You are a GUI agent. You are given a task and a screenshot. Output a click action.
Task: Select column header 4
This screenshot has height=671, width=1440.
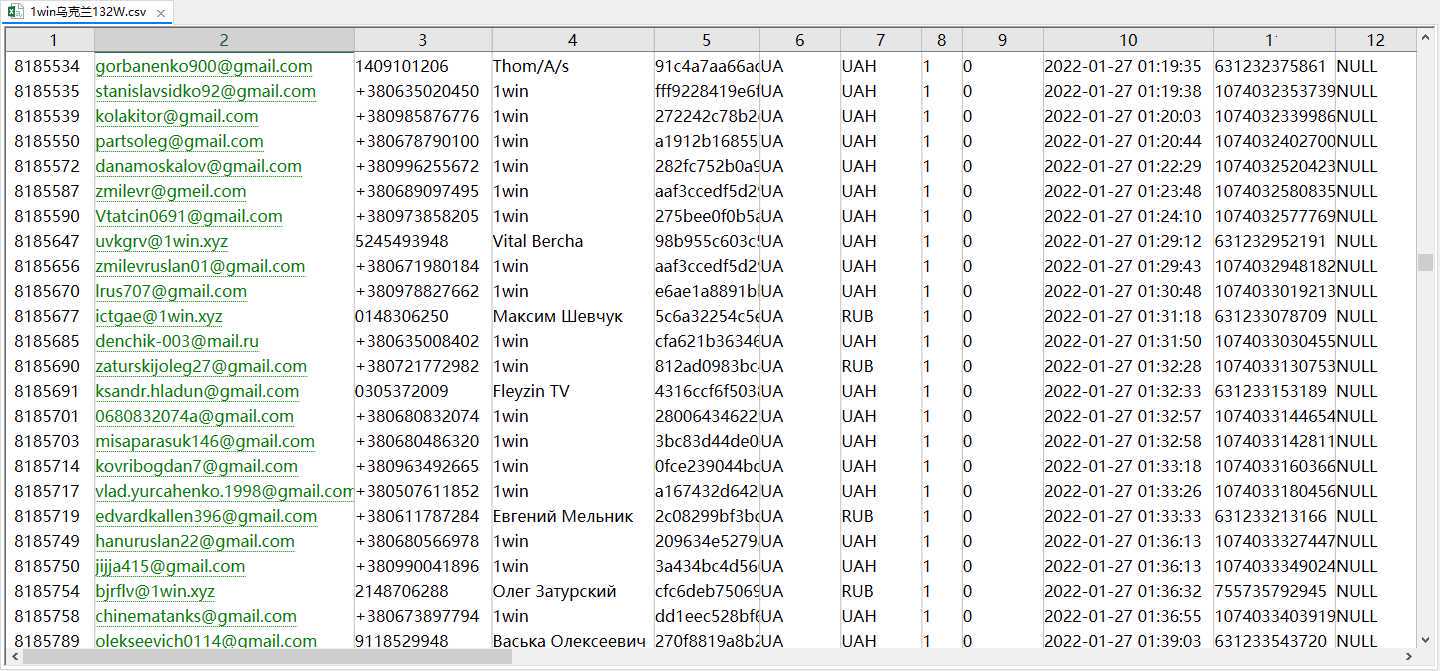click(x=573, y=40)
